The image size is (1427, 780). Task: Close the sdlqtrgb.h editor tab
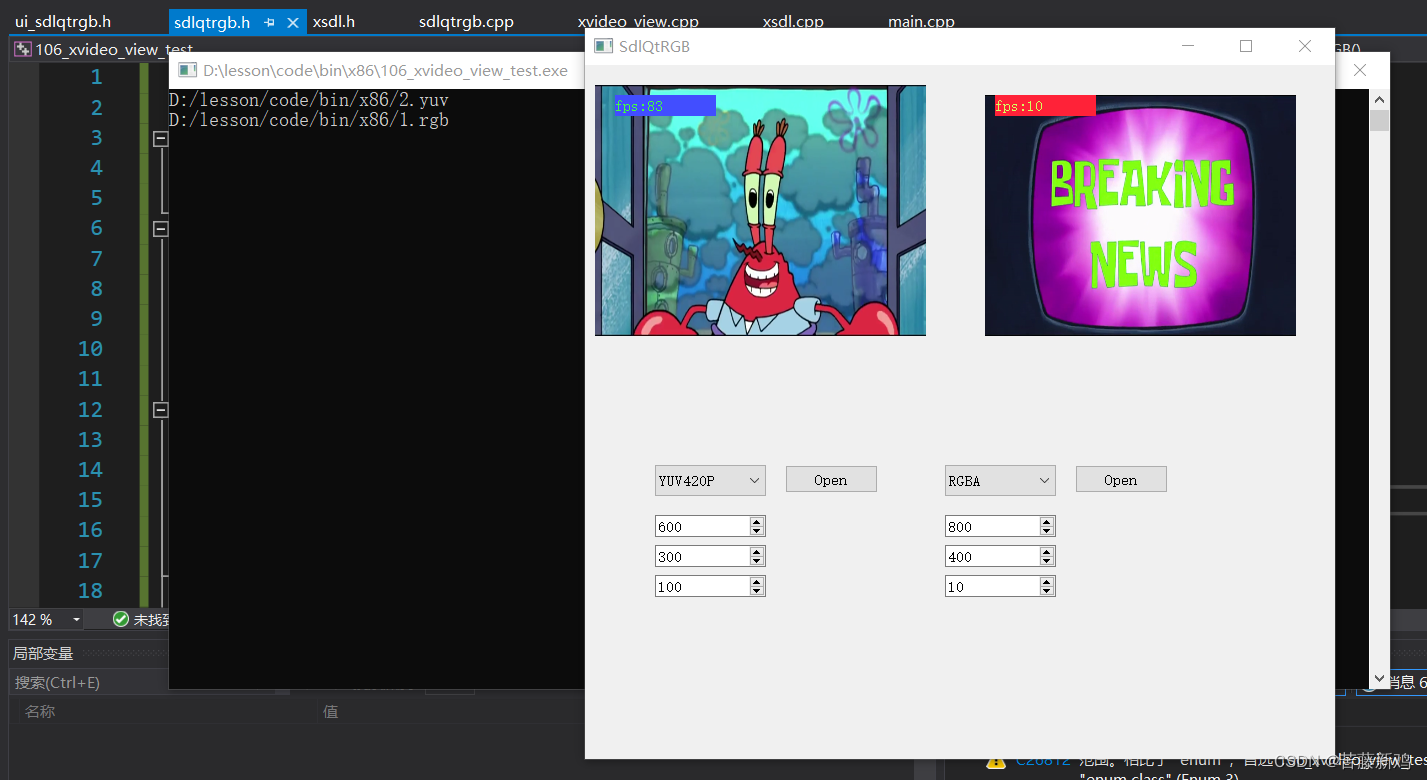click(292, 22)
